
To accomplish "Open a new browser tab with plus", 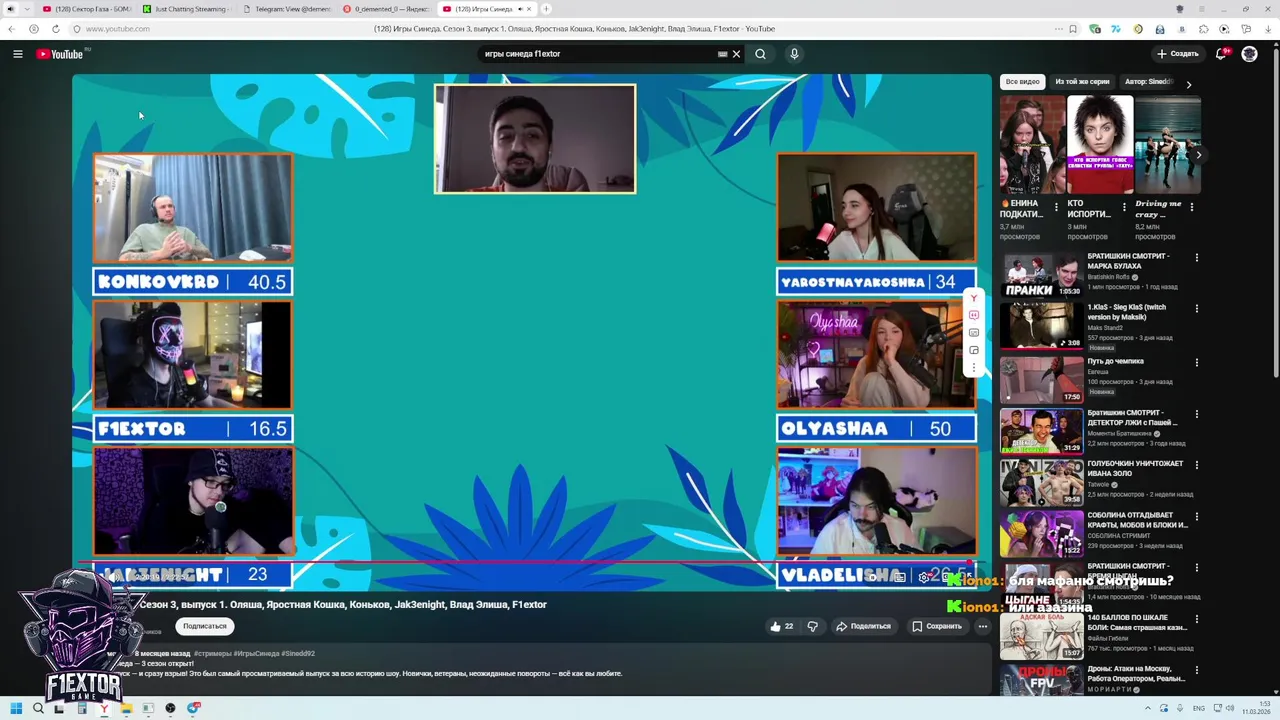I will (546, 9).
